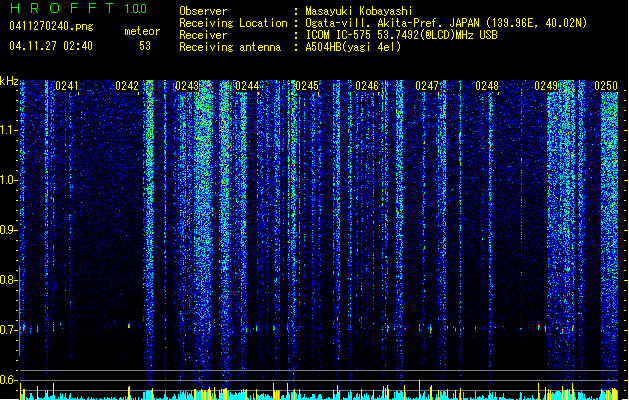This screenshot has width=629, height=400.
Task: Click observer name Masayuki Kobayashi
Action: 359,11
